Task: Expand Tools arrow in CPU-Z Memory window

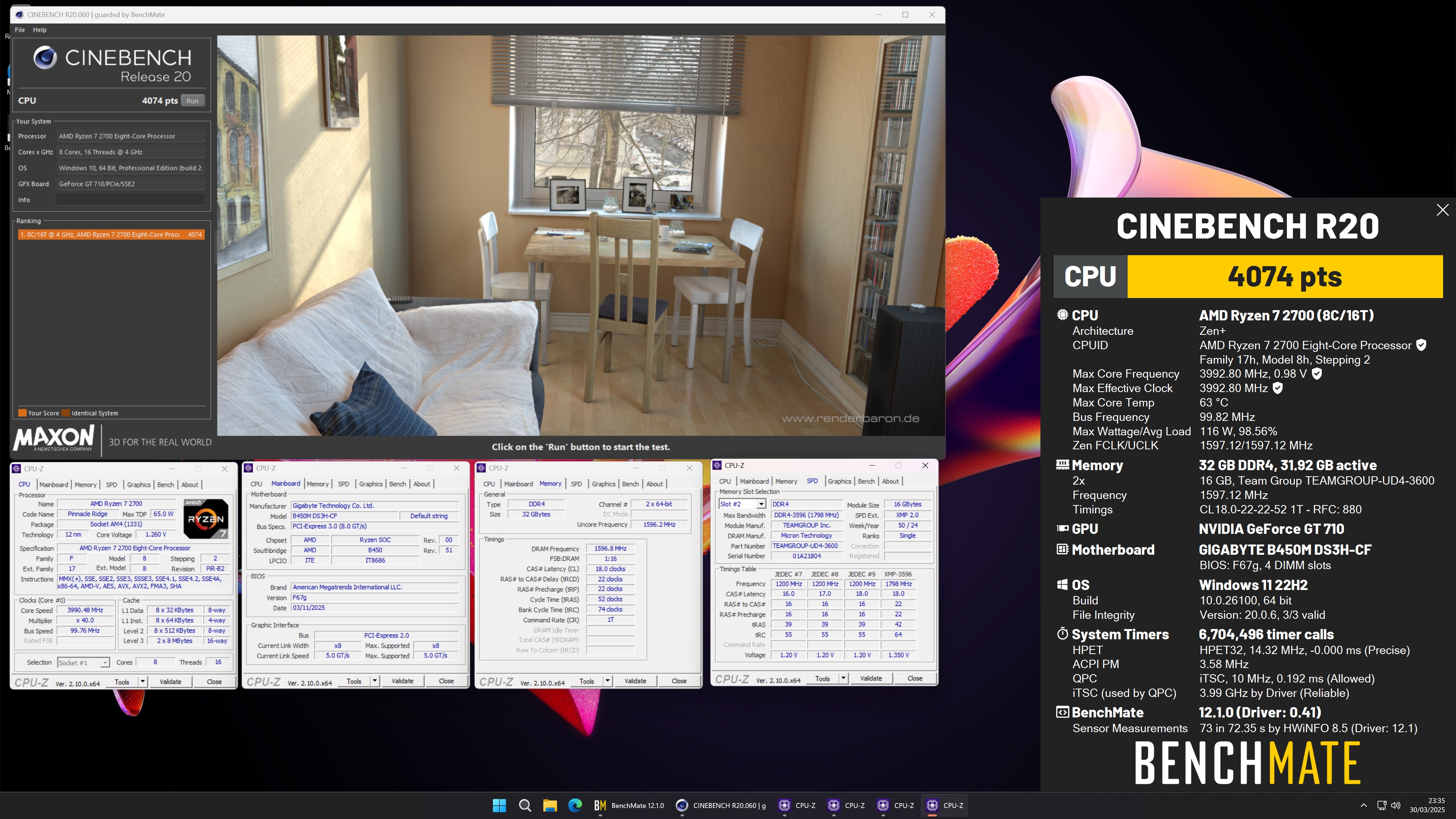Action: point(607,681)
